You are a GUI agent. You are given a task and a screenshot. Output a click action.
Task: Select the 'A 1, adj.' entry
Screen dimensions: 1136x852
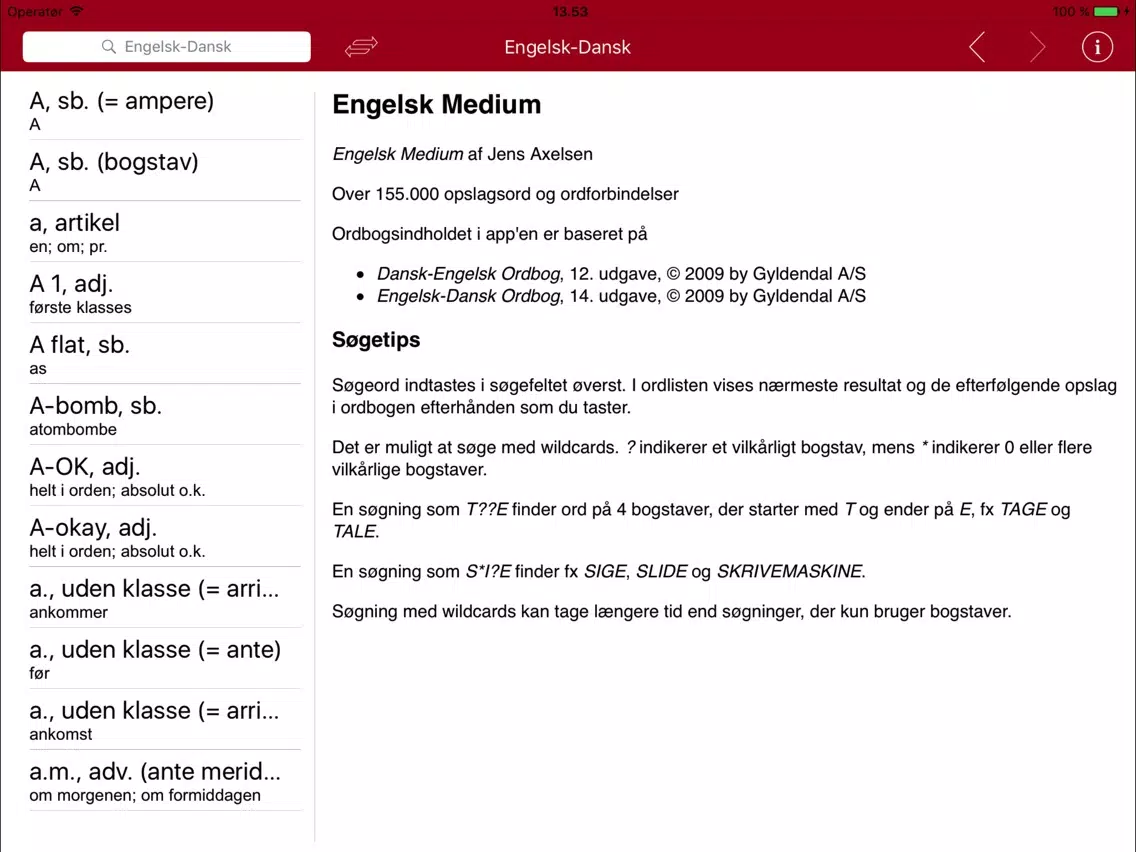164,292
